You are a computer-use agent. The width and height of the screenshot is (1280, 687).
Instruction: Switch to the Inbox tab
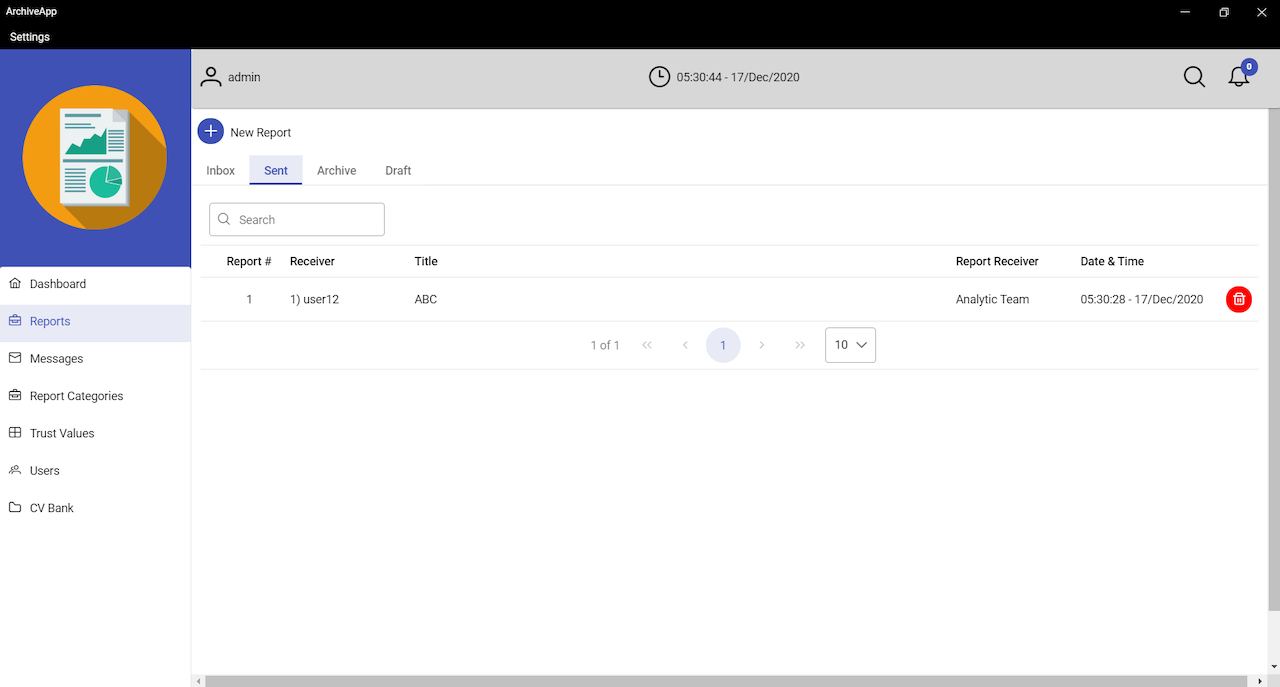221,171
